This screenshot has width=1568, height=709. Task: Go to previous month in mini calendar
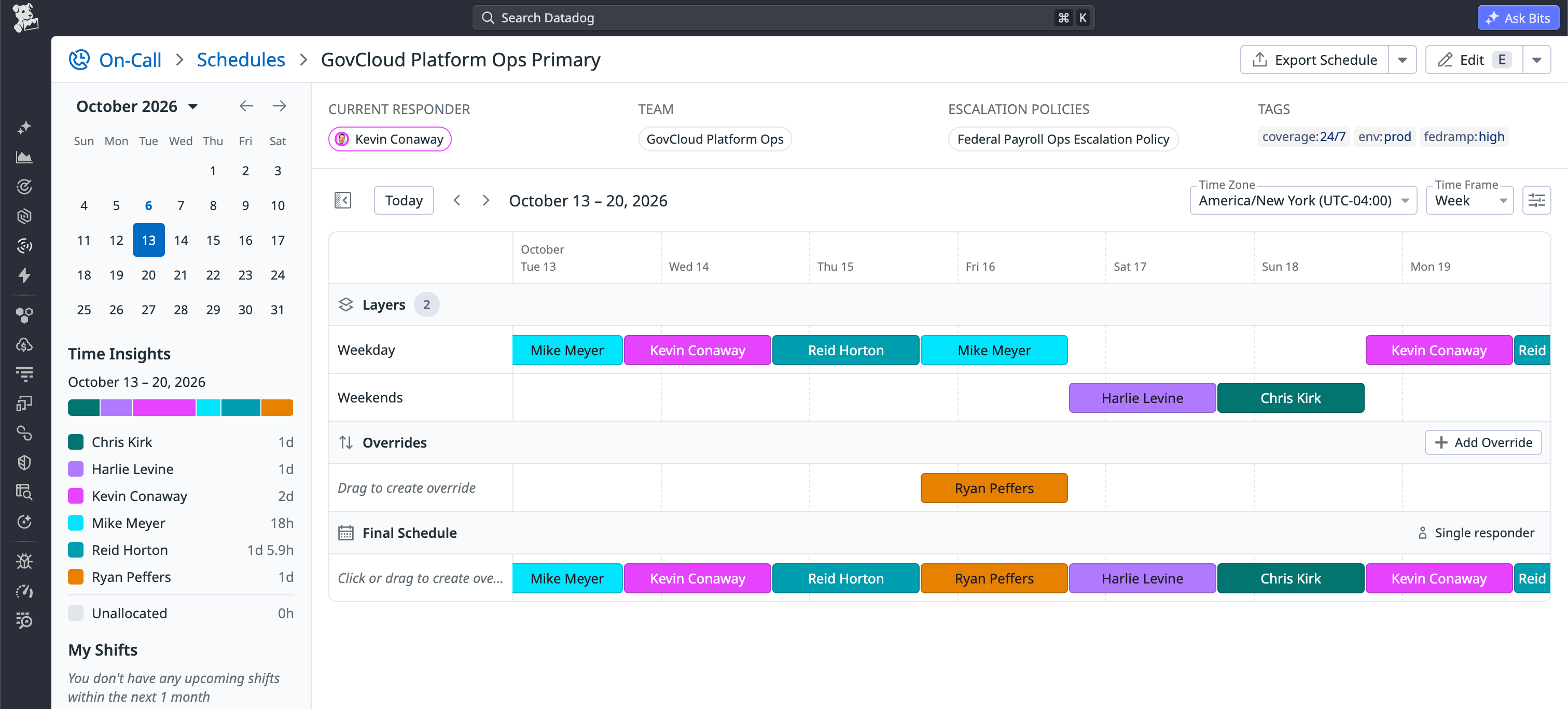tap(246, 106)
